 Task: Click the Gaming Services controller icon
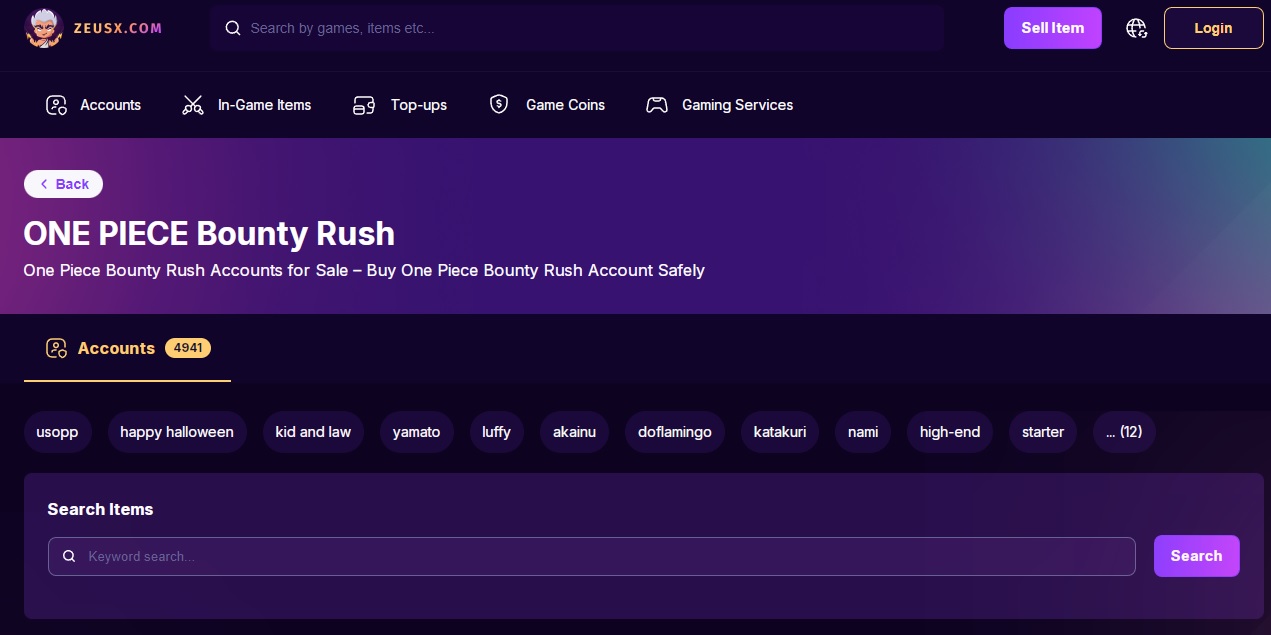657,105
